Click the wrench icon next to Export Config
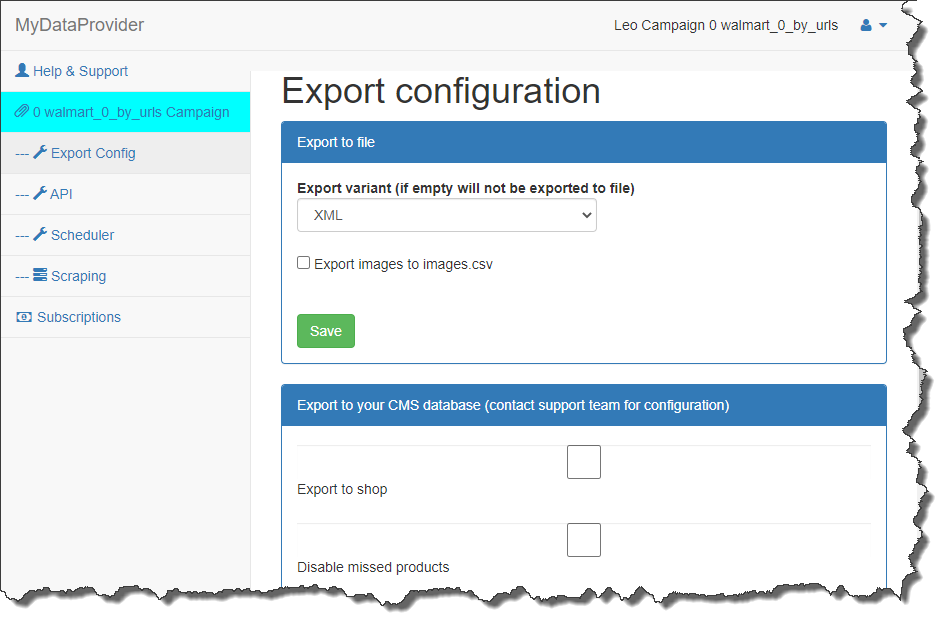 pyautogui.click(x=40, y=153)
